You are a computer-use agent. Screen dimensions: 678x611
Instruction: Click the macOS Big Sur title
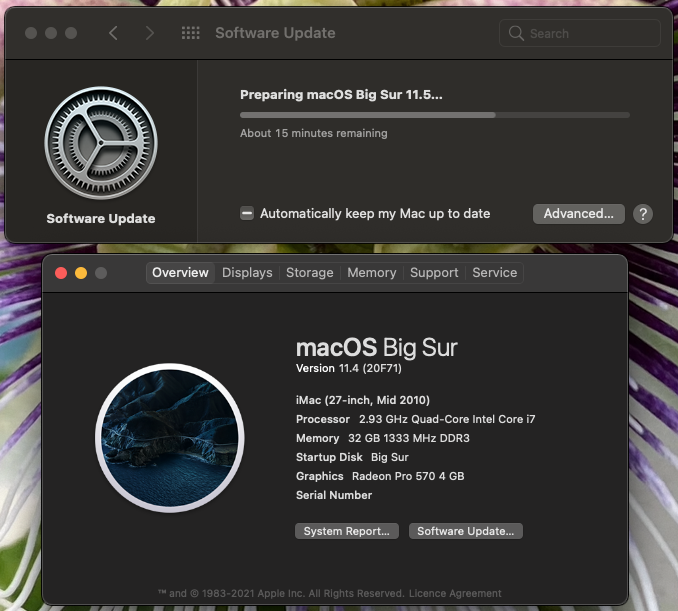377,347
